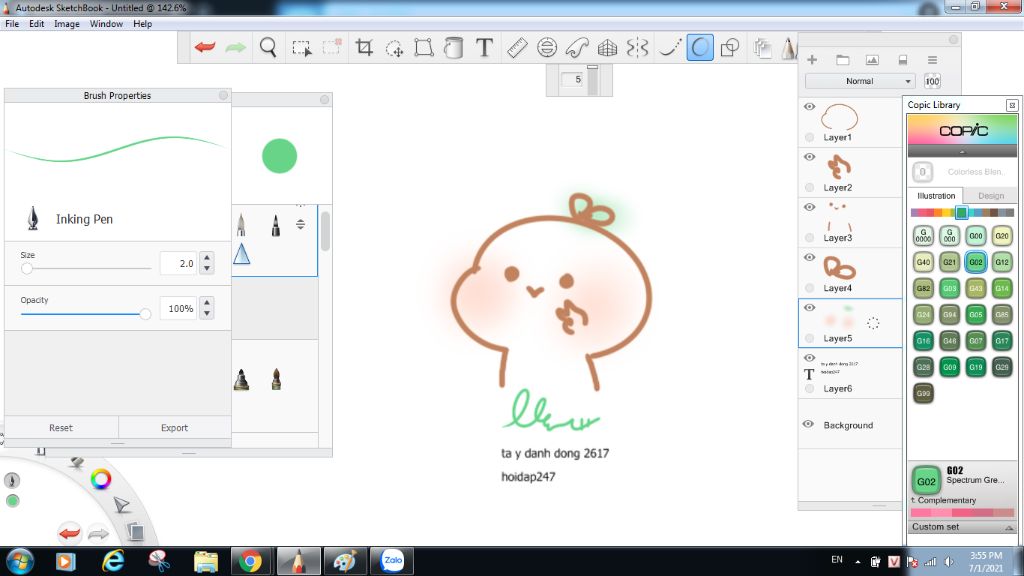
Task: Enable the Ruler guide tool
Action: click(517, 47)
